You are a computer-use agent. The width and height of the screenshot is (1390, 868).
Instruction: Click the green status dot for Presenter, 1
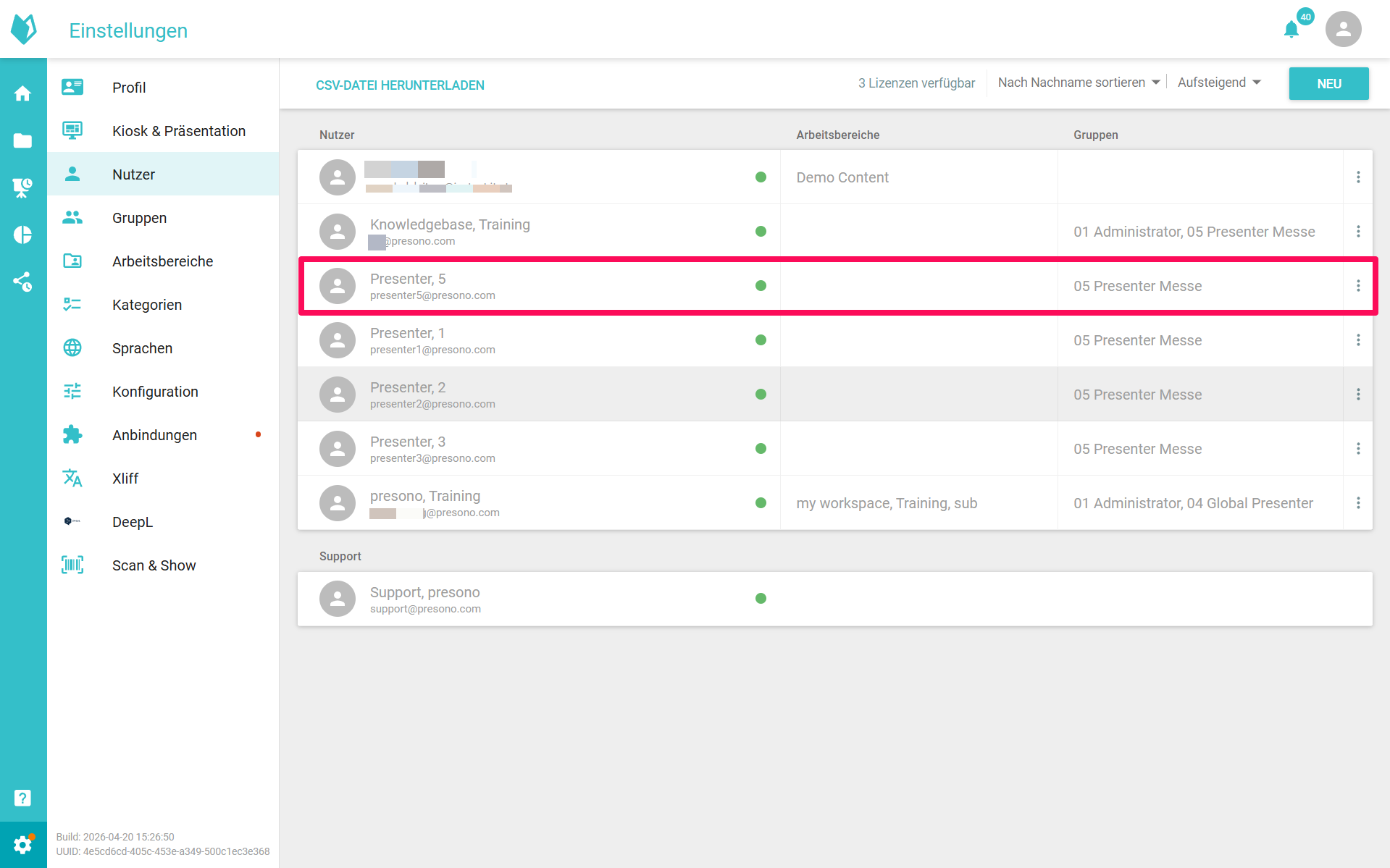[x=761, y=340]
